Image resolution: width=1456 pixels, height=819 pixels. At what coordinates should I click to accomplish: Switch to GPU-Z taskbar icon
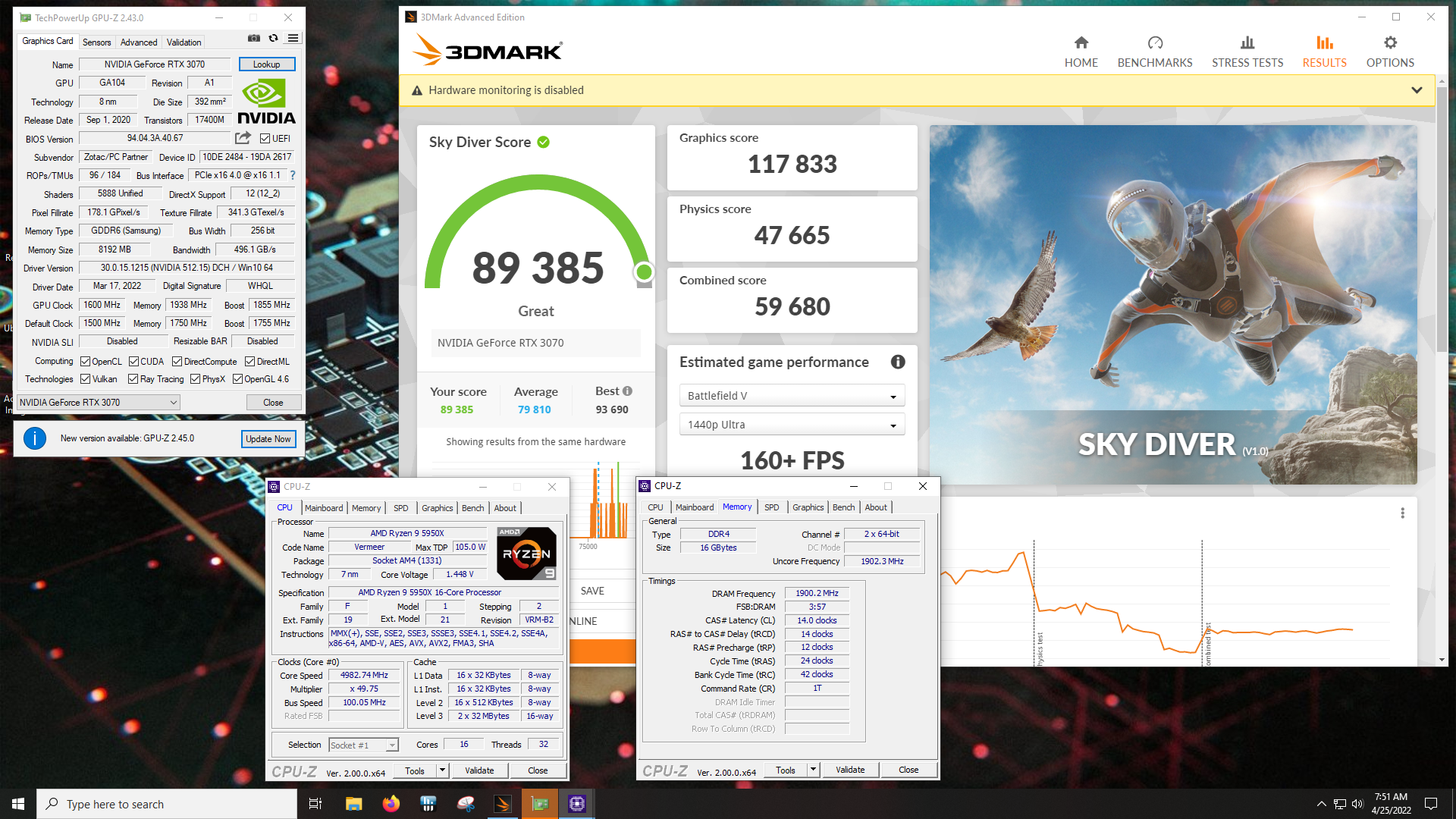point(540,804)
